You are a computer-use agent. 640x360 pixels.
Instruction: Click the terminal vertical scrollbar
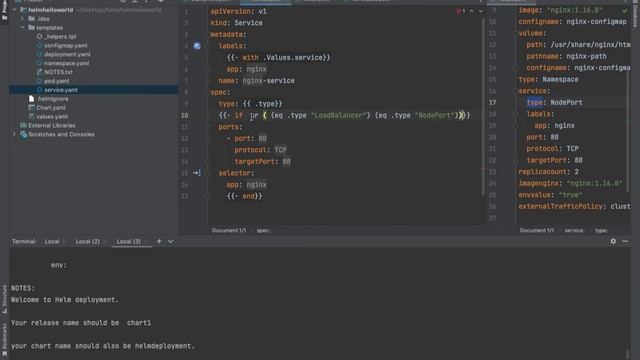(x=627, y=354)
